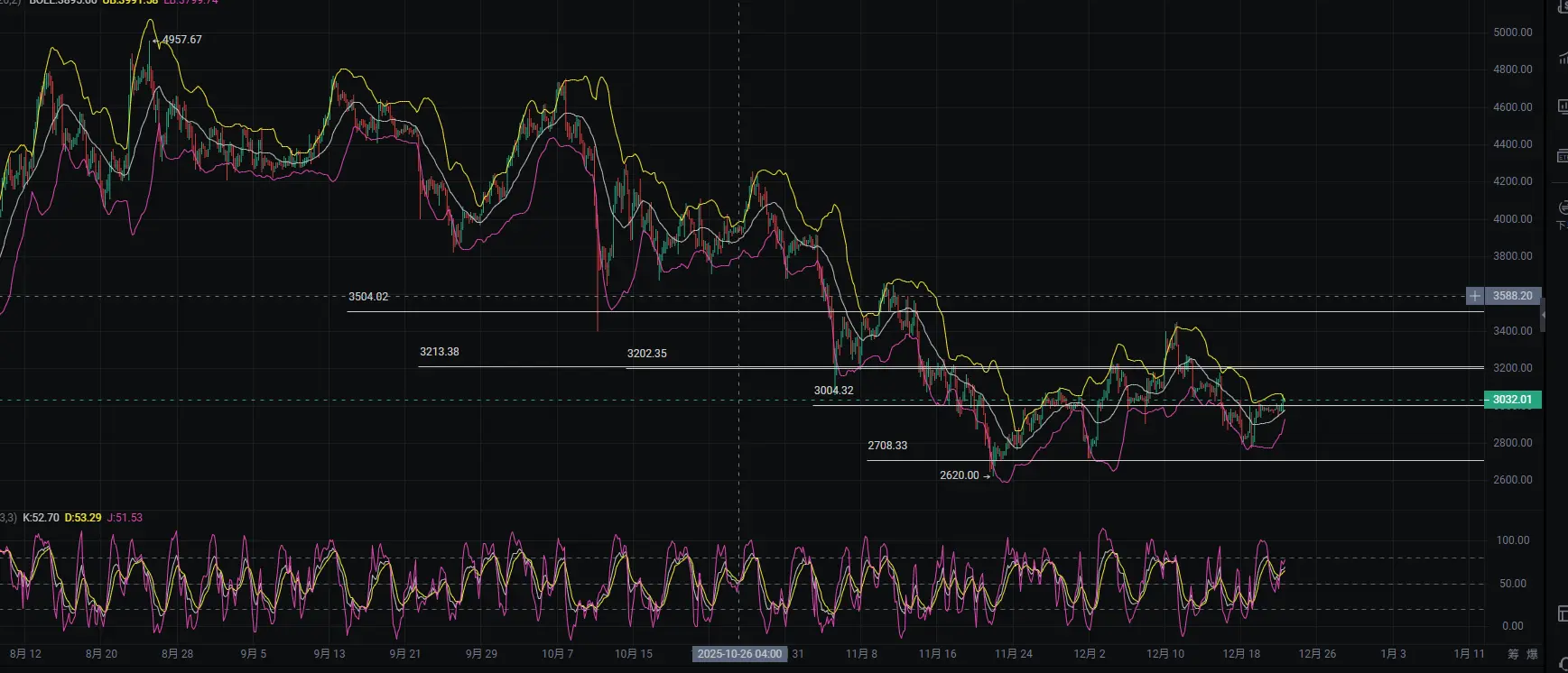
Task: Click the 2800.00 price axis label
Action: [x=1513, y=443]
